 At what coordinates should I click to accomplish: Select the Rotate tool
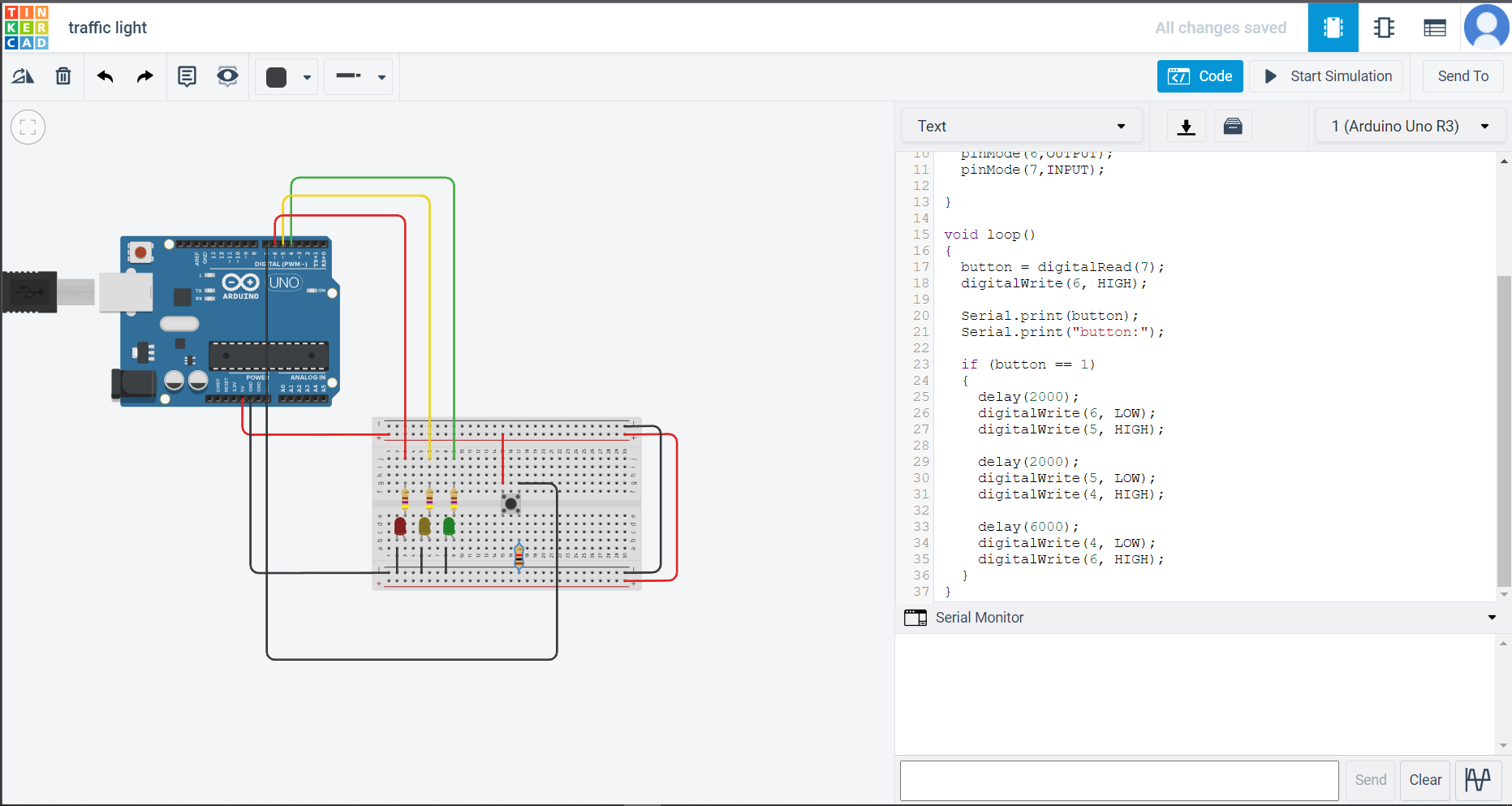click(x=23, y=75)
